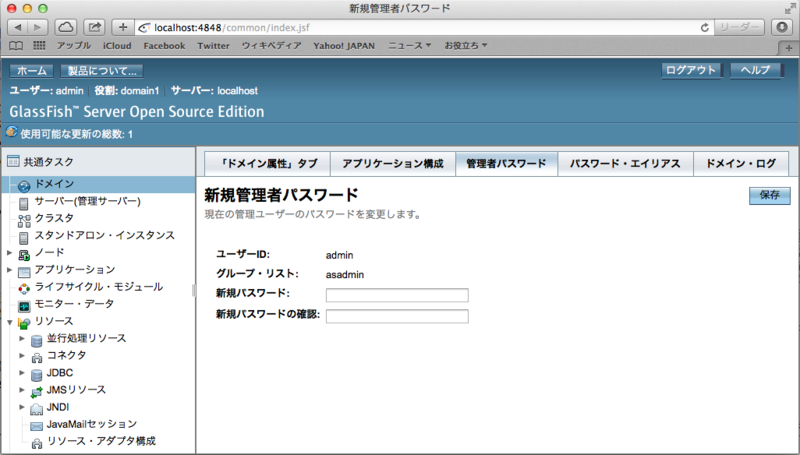Click the 新規パスワード input field
This screenshot has width=800, height=455.
coord(397,295)
